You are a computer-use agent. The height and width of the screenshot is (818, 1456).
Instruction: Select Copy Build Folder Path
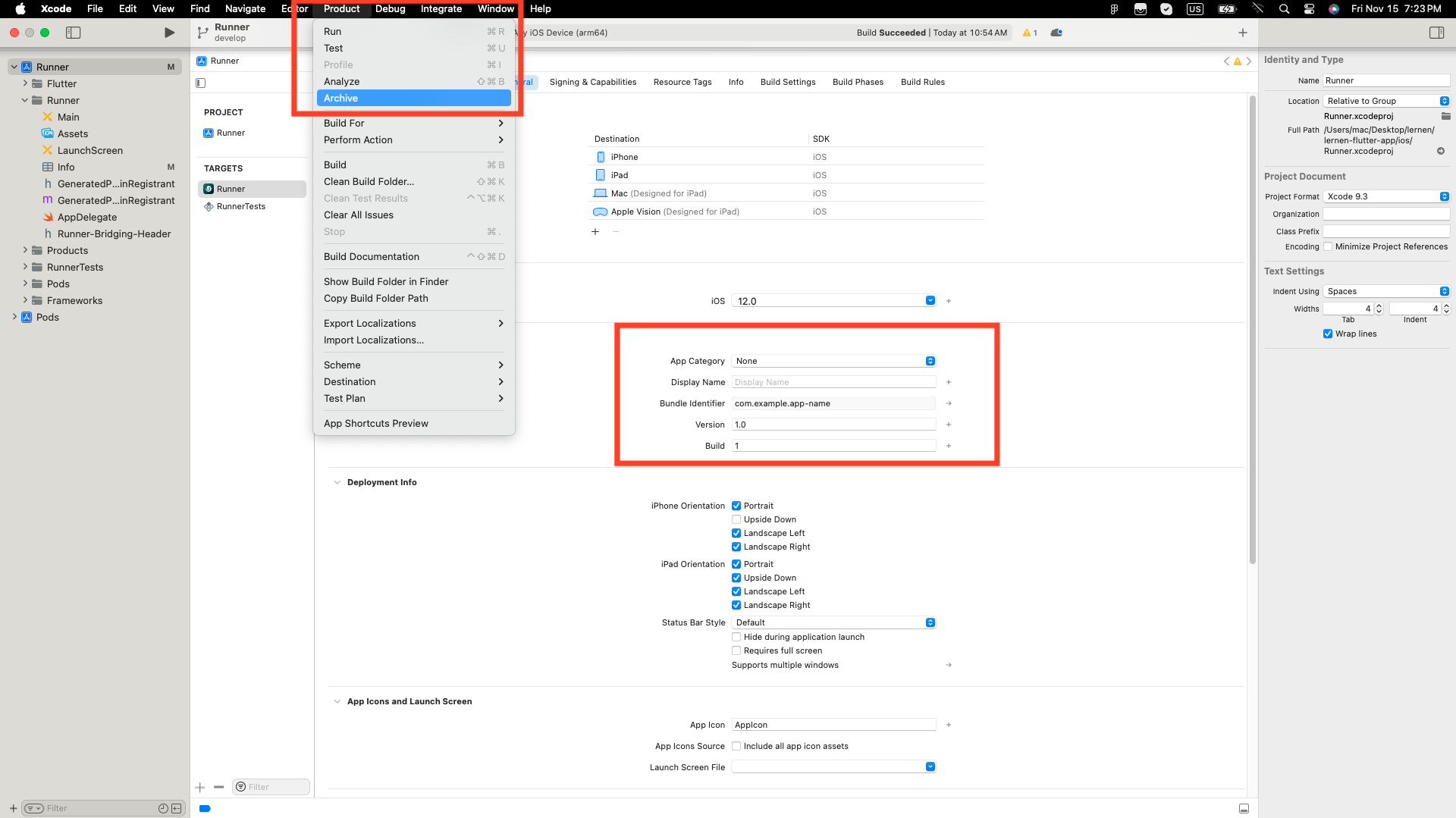[x=414, y=298]
